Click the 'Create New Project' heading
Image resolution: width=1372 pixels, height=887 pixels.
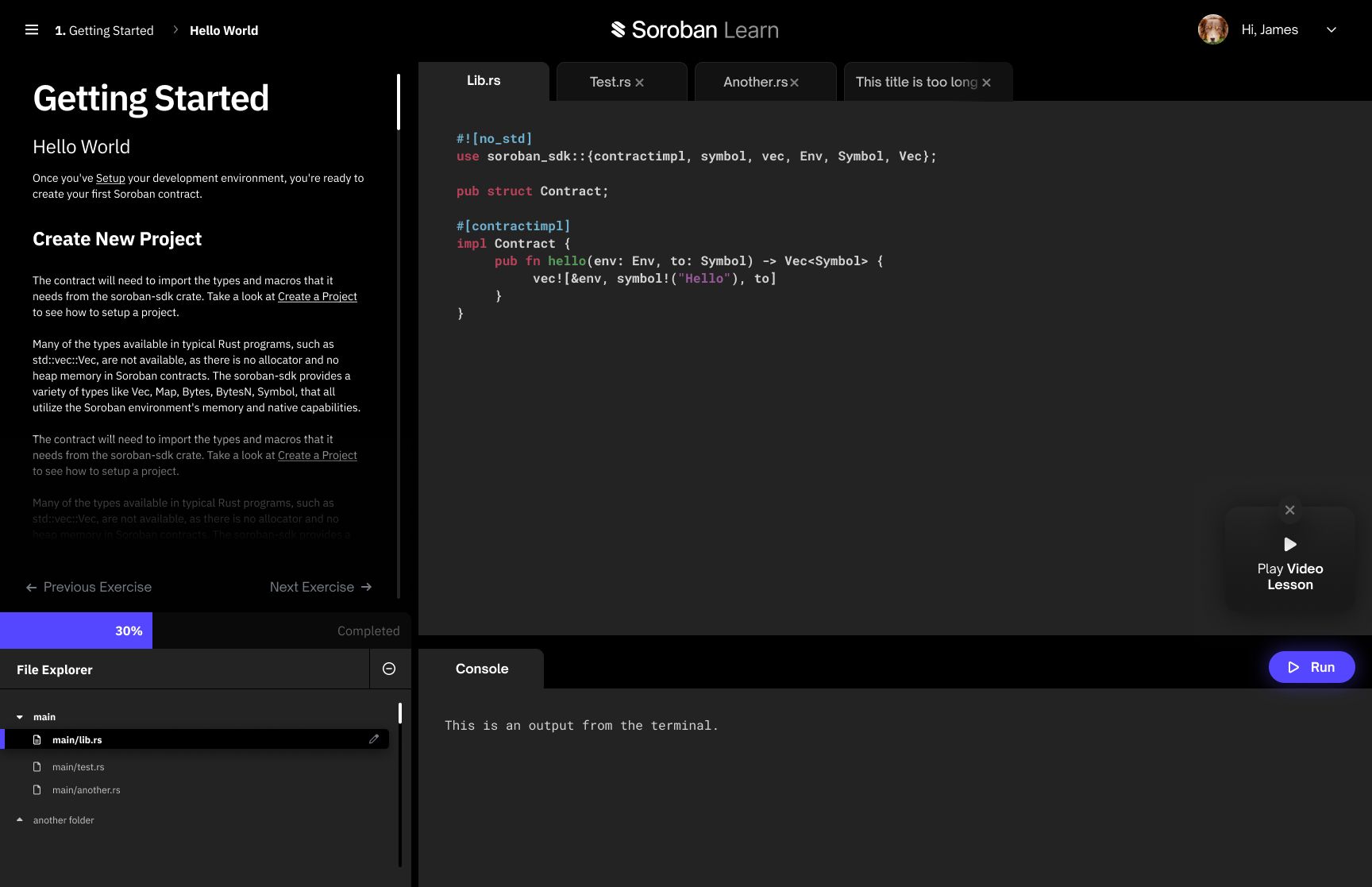point(117,239)
